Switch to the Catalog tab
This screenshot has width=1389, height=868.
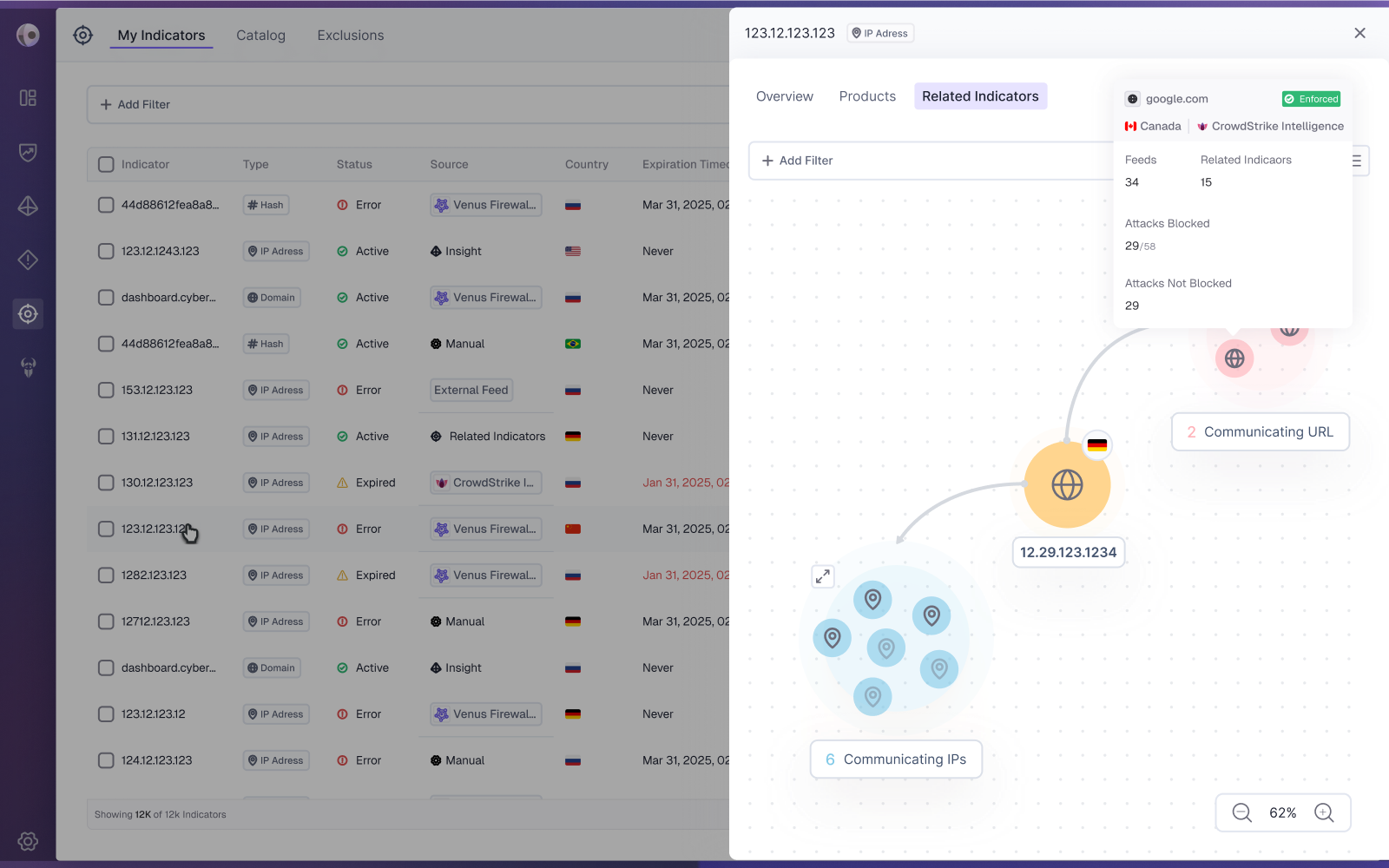260,36
